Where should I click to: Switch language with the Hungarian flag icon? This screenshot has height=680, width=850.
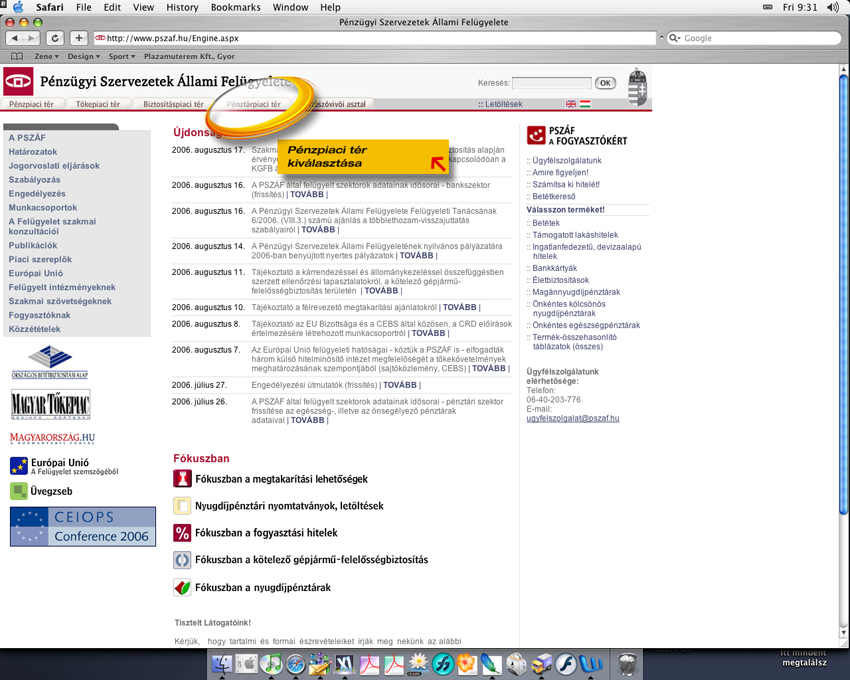point(585,104)
